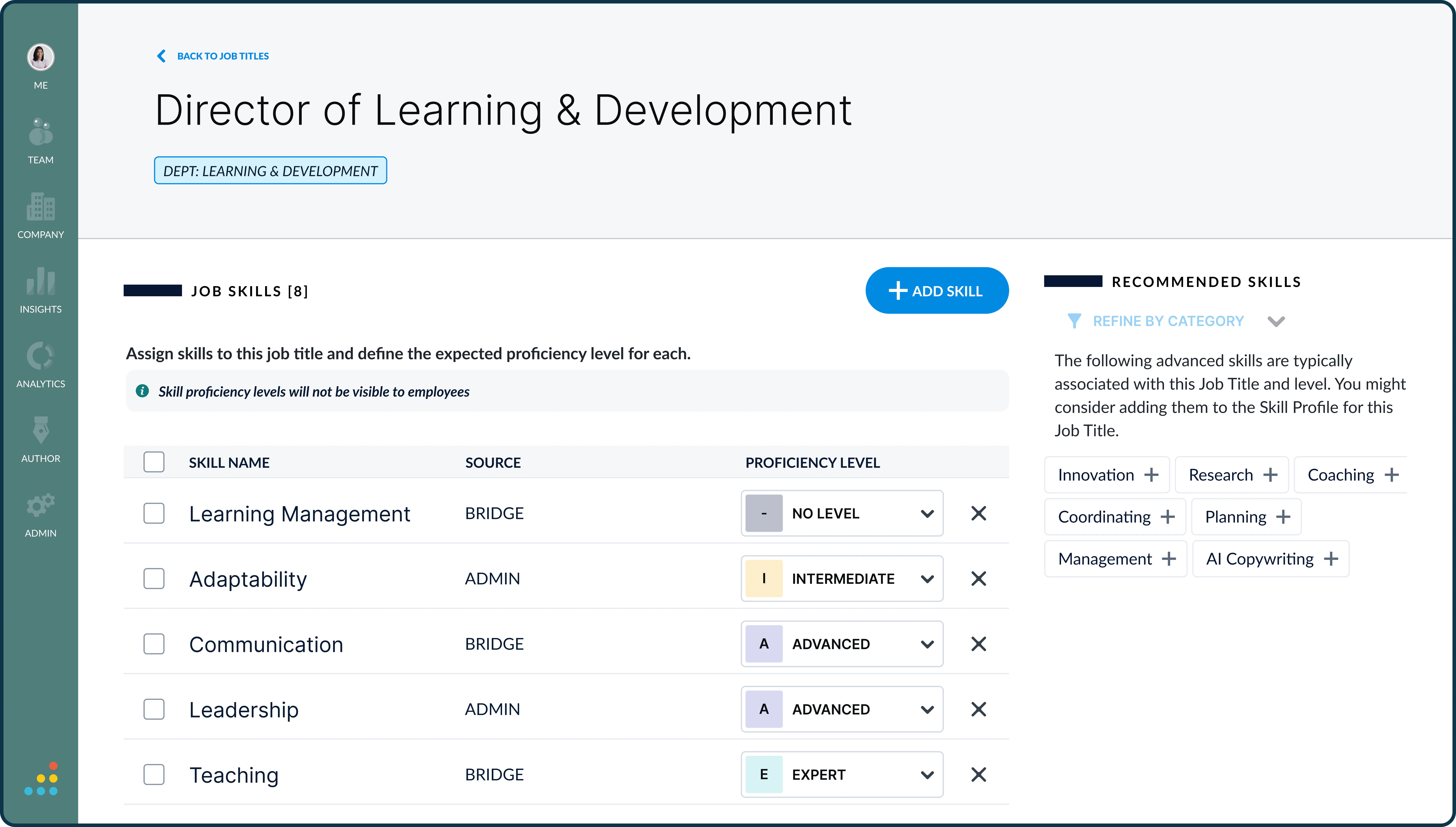Remove the Leadership skill row
Image resolution: width=1456 pixels, height=827 pixels.
coord(978,709)
